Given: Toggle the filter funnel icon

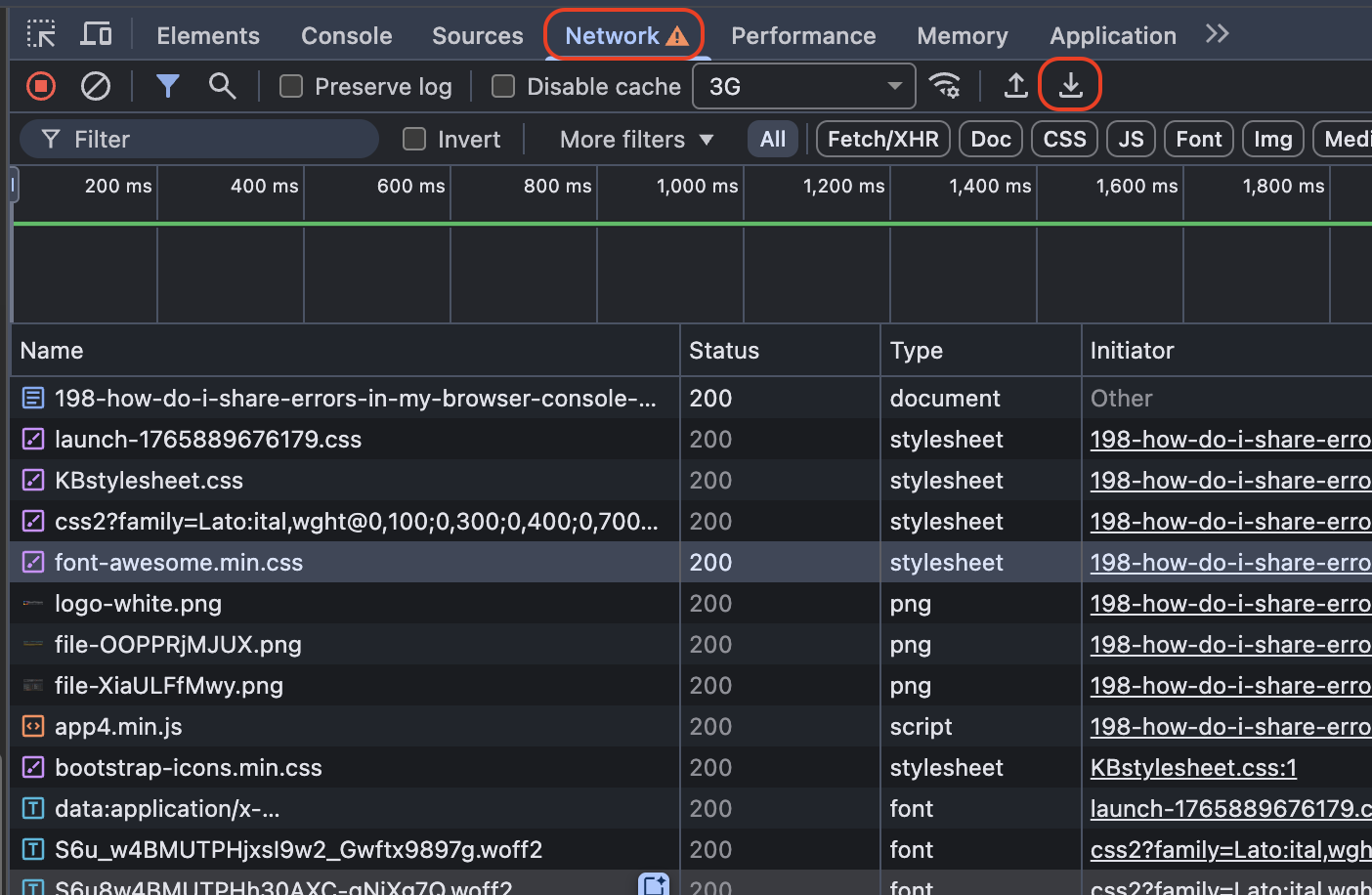Looking at the screenshot, I should tap(168, 87).
